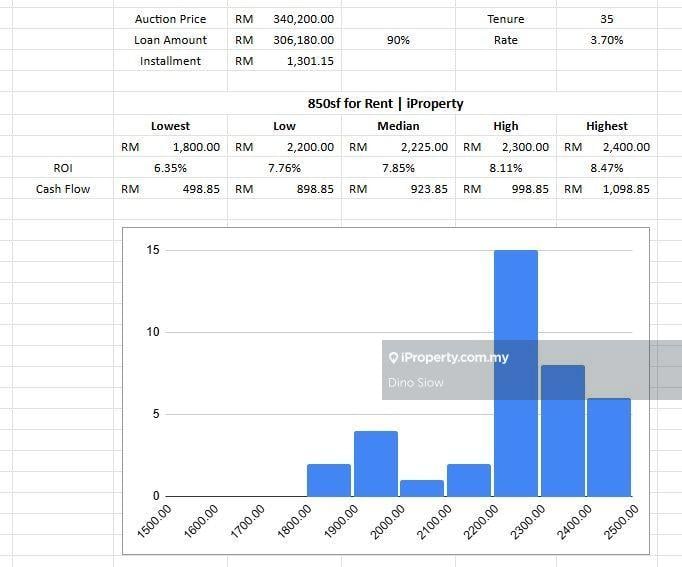Select the '850sf for Rent | iProperty' header
This screenshot has width=682, height=567.
coord(385,103)
